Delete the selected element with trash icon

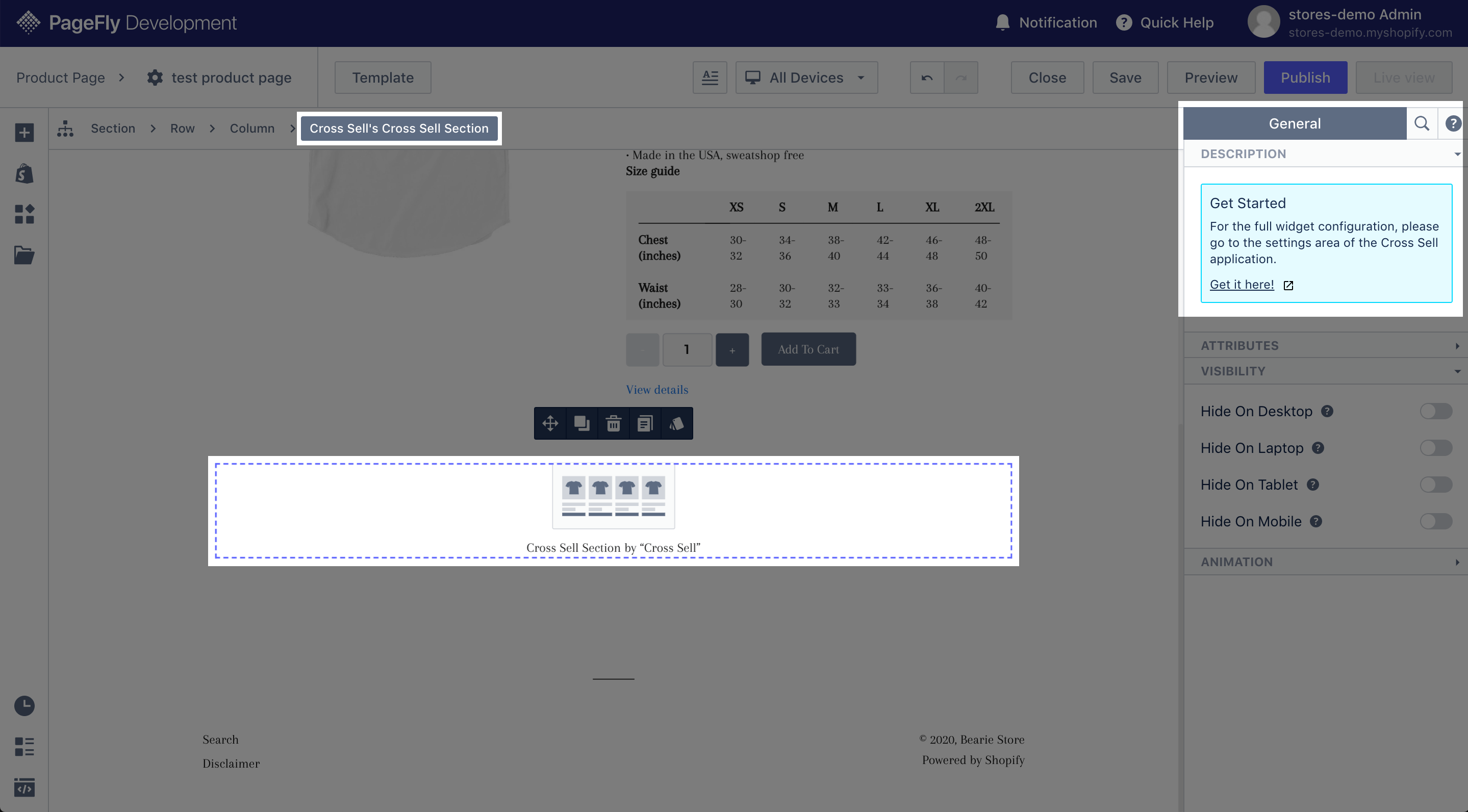pos(613,423)
